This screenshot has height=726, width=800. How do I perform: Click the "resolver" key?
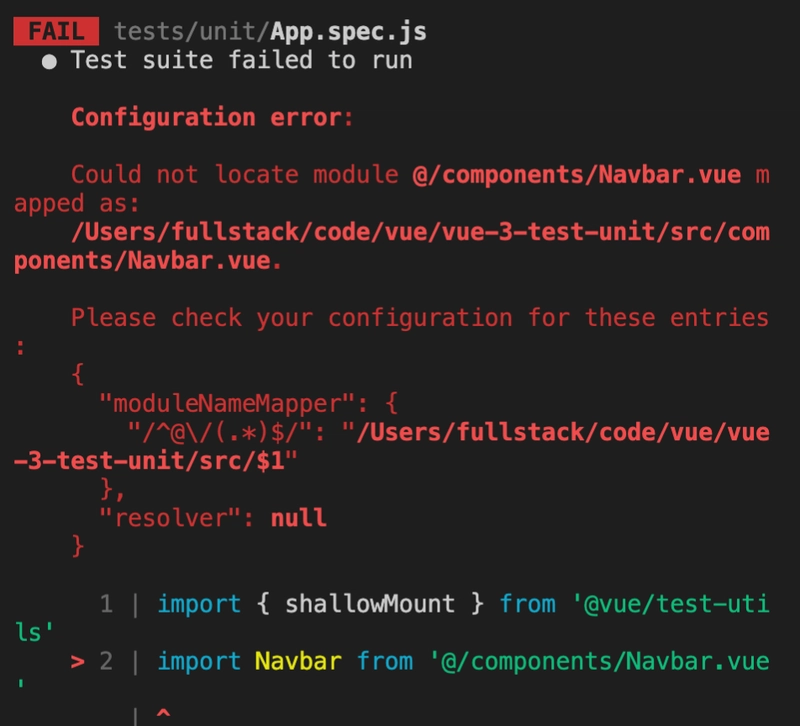point(170,518)
